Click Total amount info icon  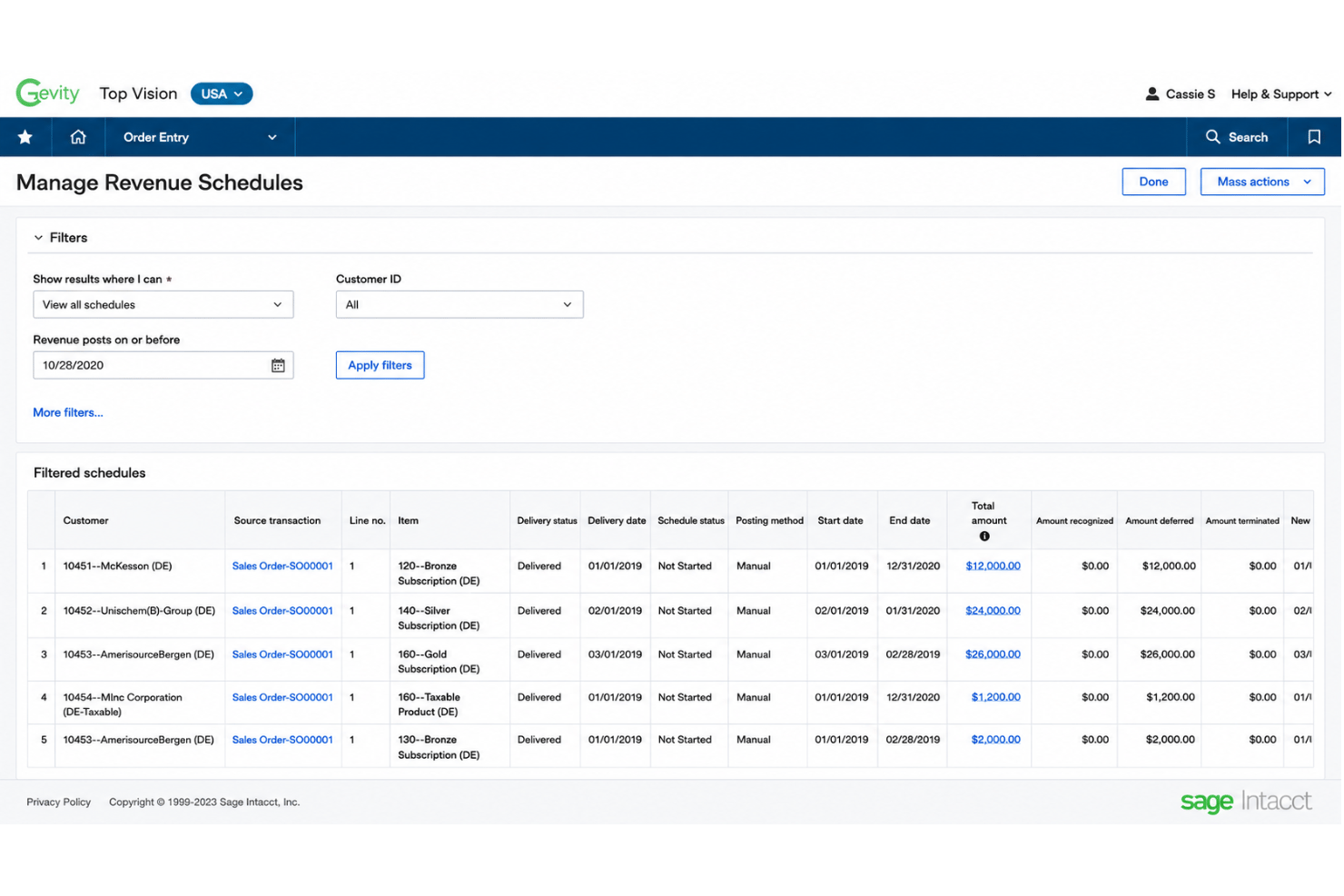click(x=986, y=537)
